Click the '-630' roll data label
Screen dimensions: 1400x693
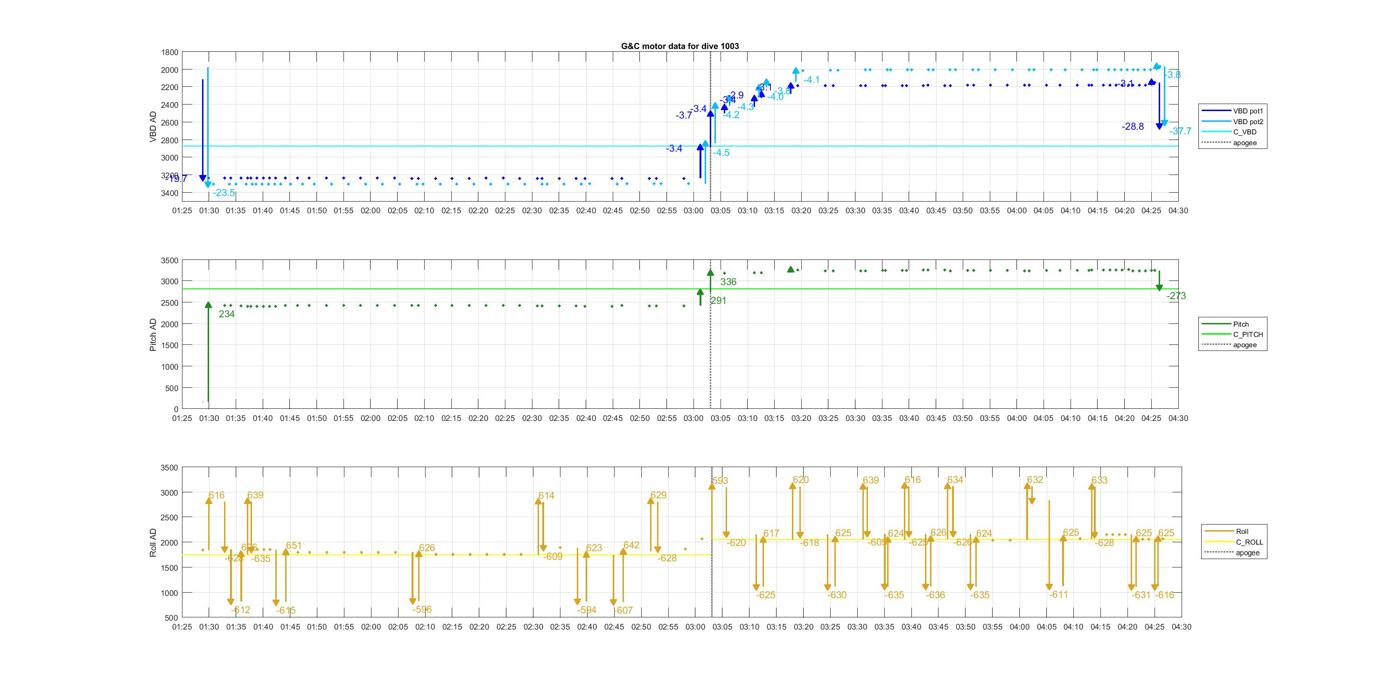[x=836, y=595]
